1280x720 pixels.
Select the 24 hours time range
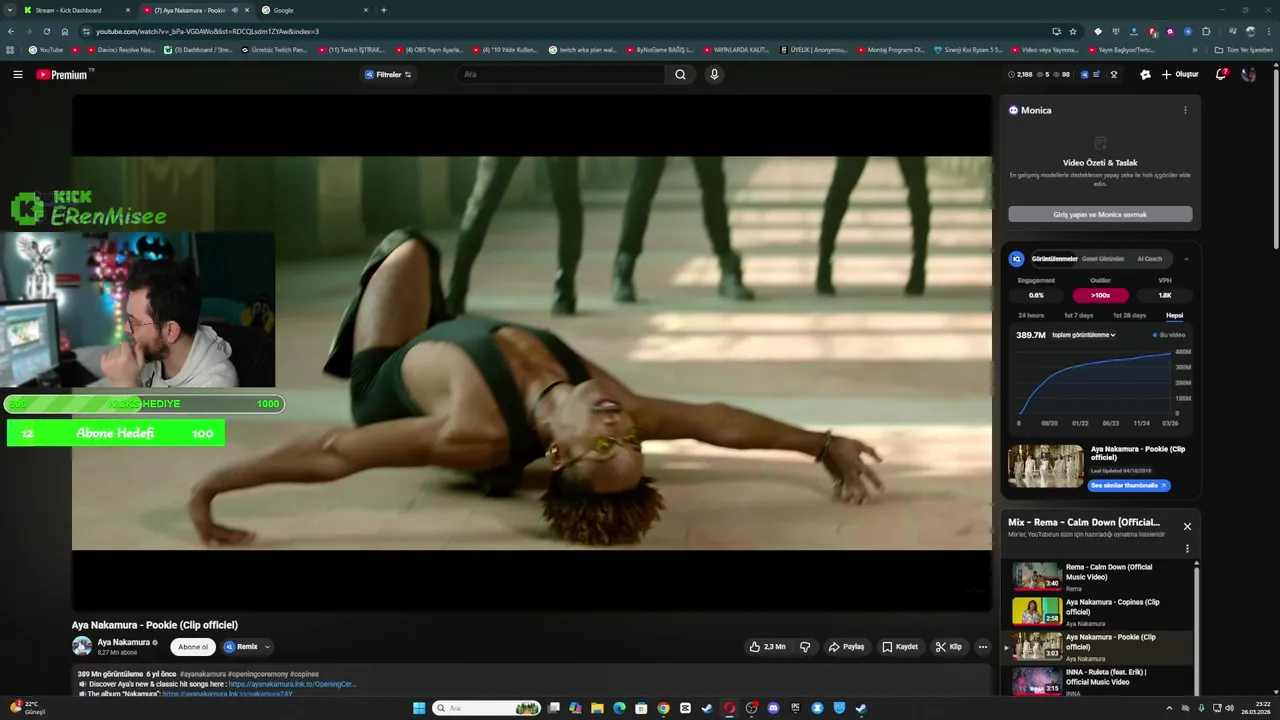click(x=1031, y=315)
